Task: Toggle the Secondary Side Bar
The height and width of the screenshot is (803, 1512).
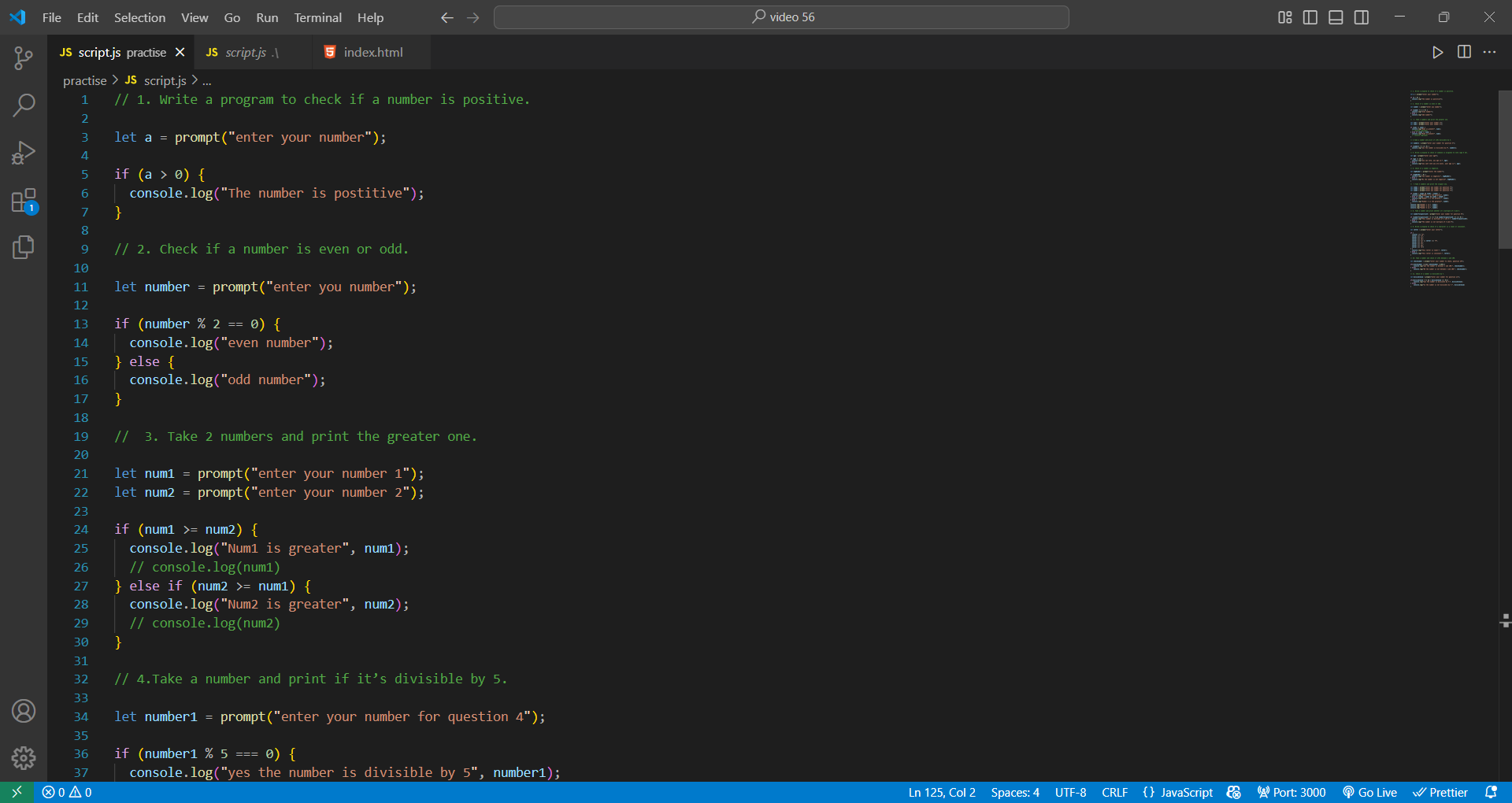Action: coord(1362,17)
